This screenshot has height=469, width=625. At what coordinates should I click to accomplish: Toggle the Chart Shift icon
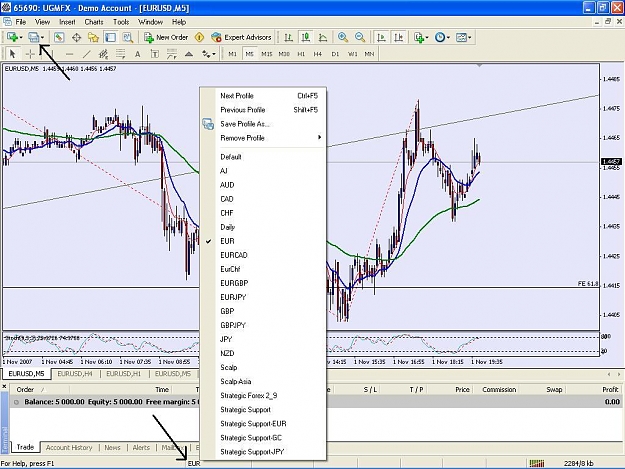[399, 37]
